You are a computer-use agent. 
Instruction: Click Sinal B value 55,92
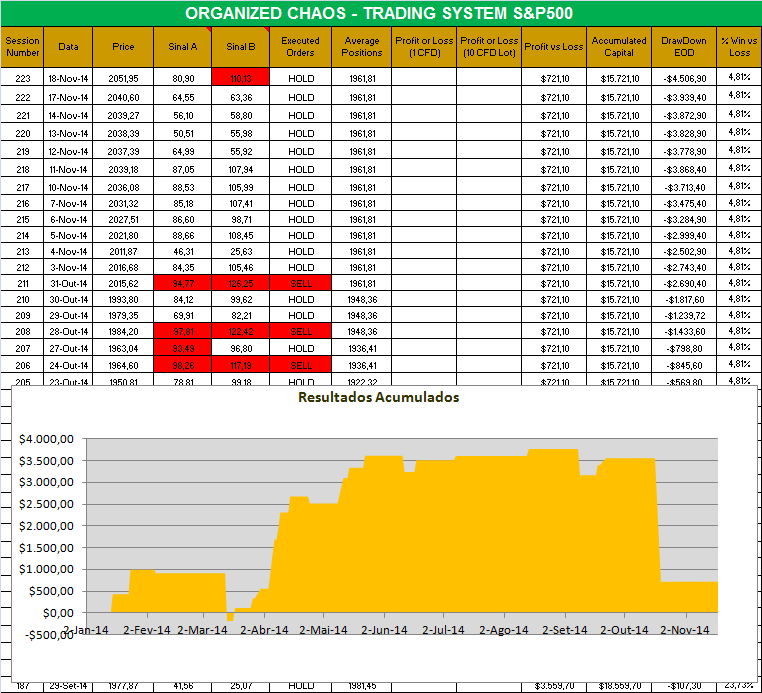tap(241, 152)
